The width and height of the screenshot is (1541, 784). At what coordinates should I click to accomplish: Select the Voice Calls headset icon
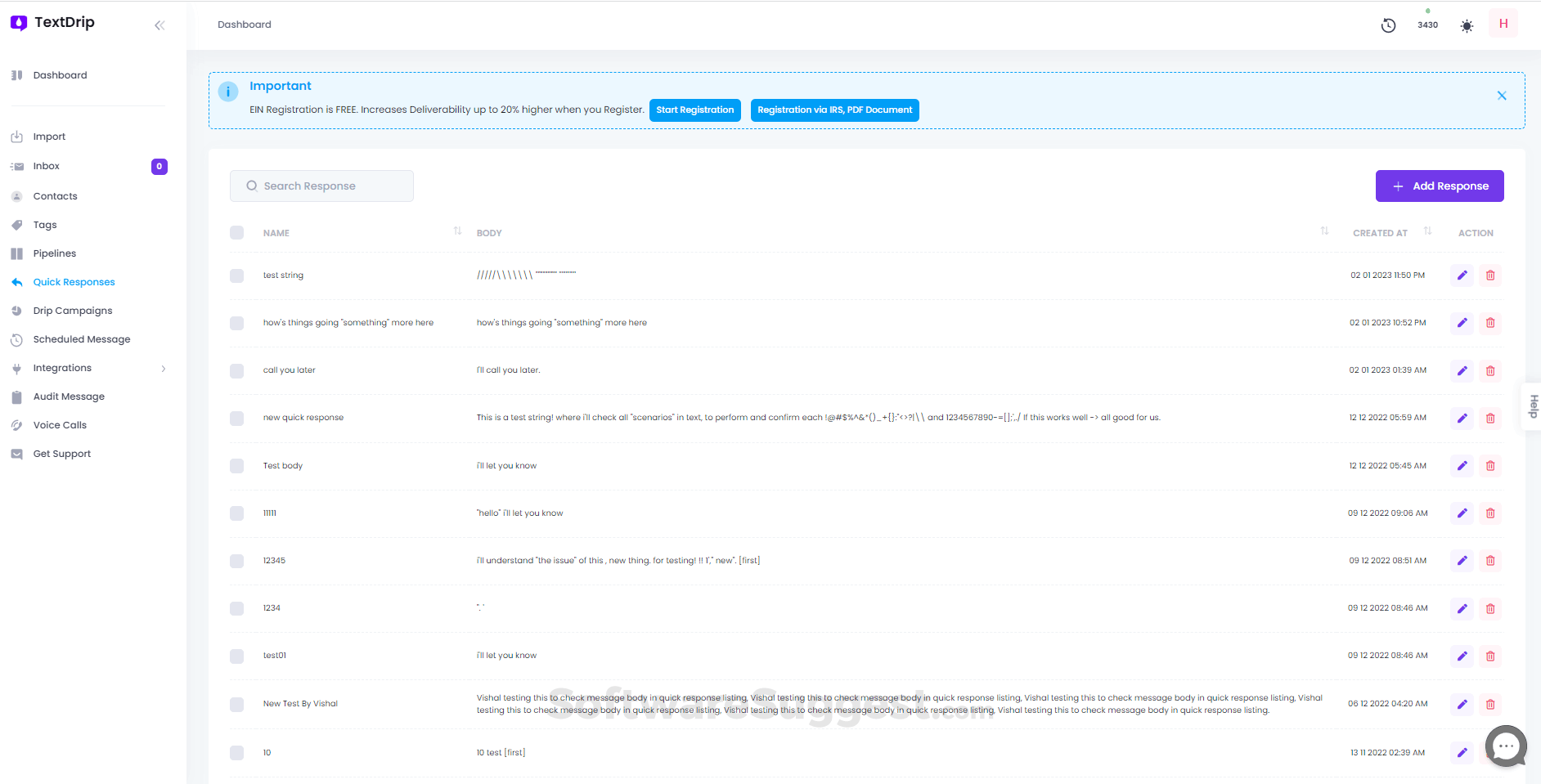point(17,424)
